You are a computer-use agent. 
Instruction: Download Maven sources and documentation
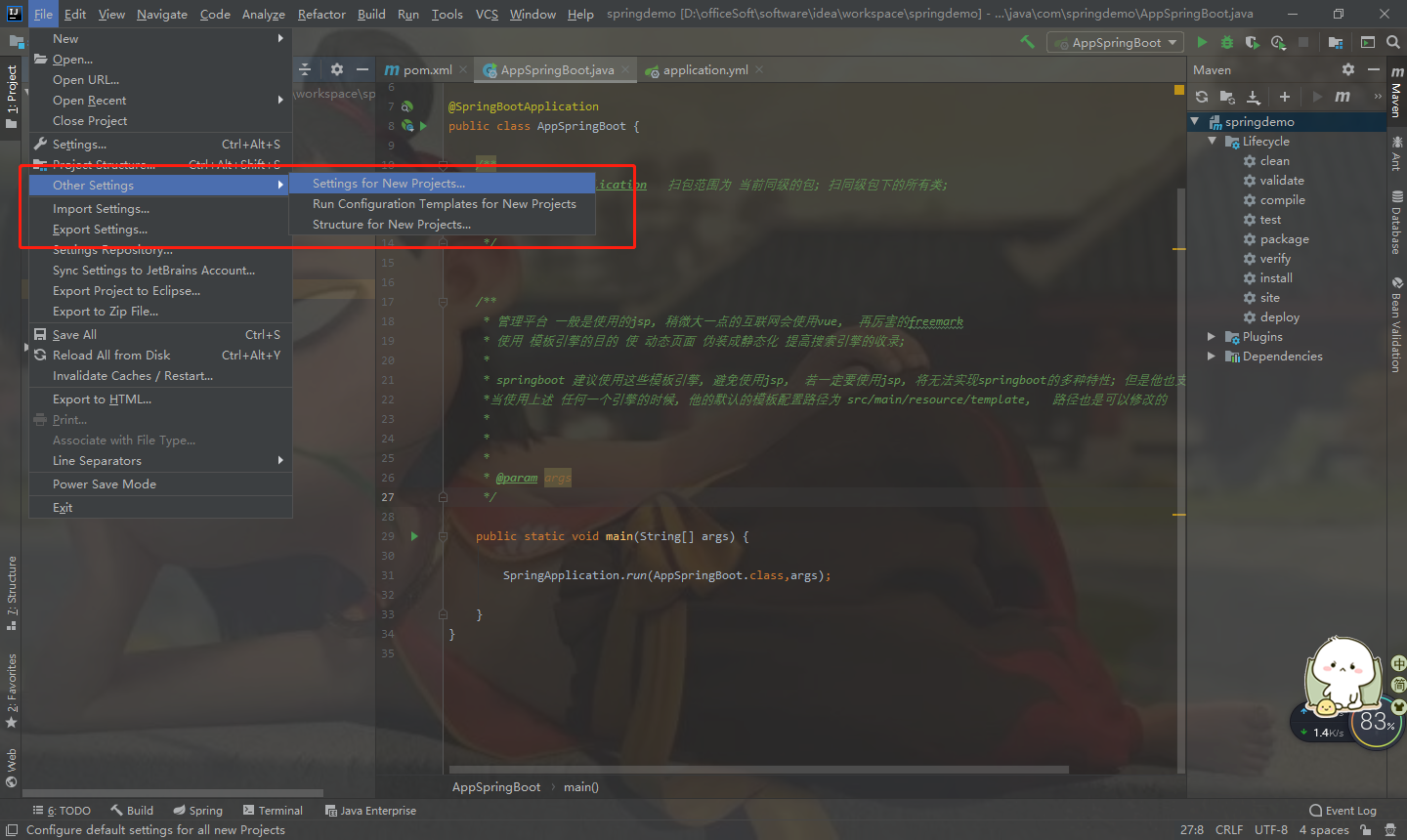(x=1255, y=97)
